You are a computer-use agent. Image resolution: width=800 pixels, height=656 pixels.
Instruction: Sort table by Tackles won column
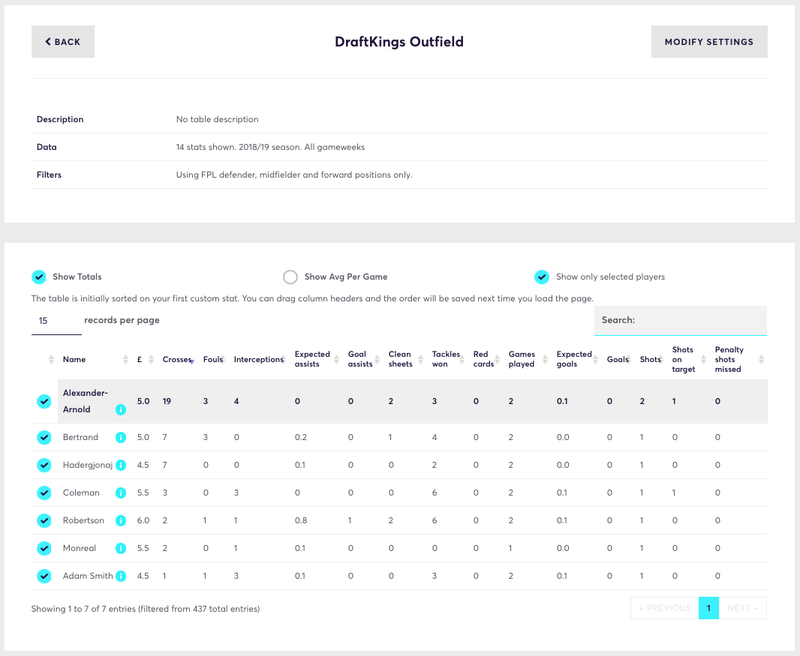point(445,359)
